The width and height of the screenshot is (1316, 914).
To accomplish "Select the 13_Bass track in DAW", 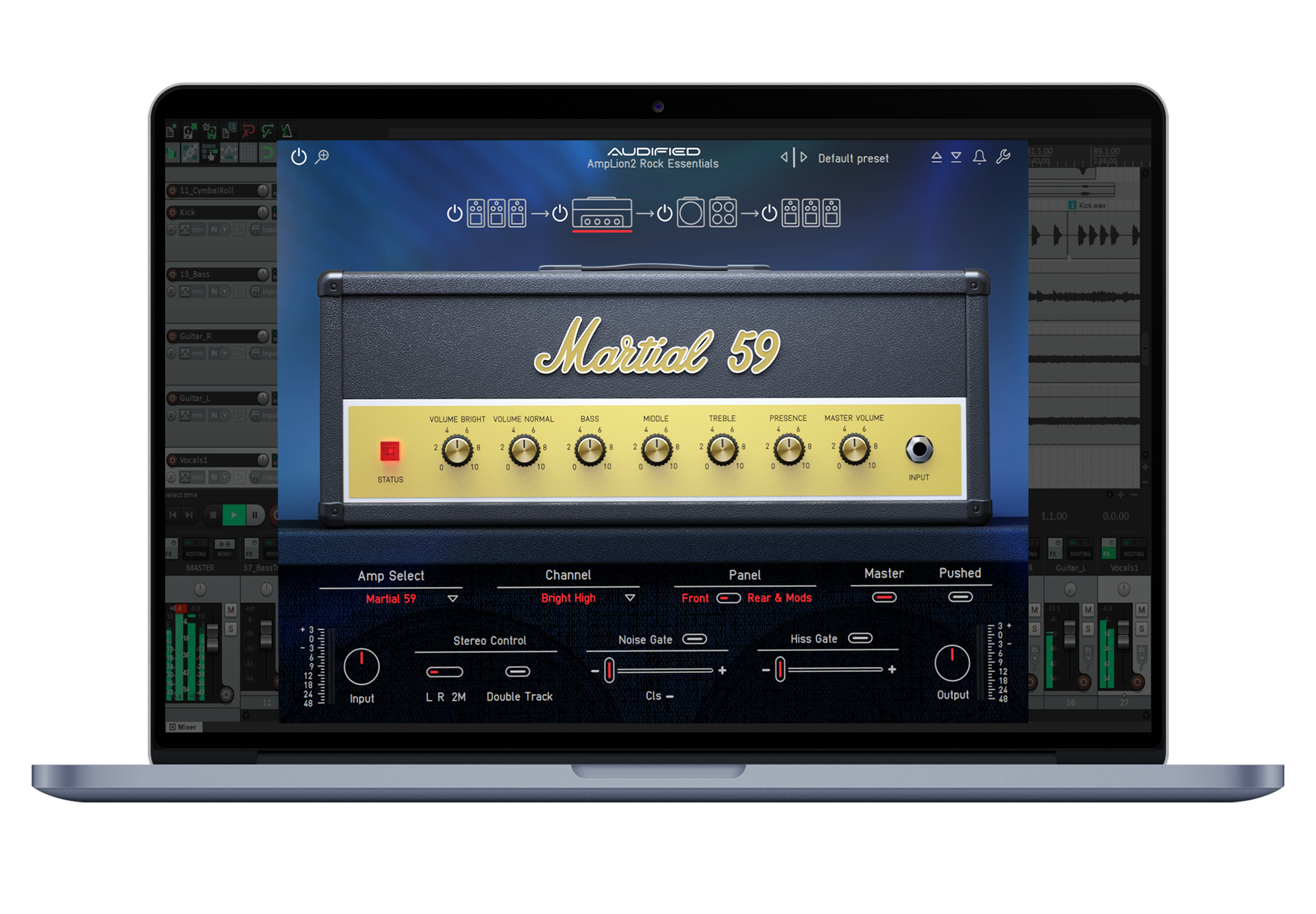I will 195,274.
